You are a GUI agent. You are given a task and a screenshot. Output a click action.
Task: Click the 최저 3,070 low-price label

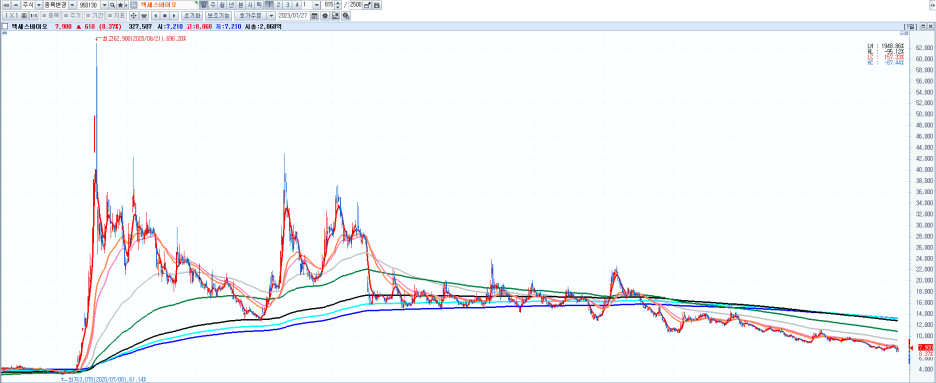tap(104, 379)
